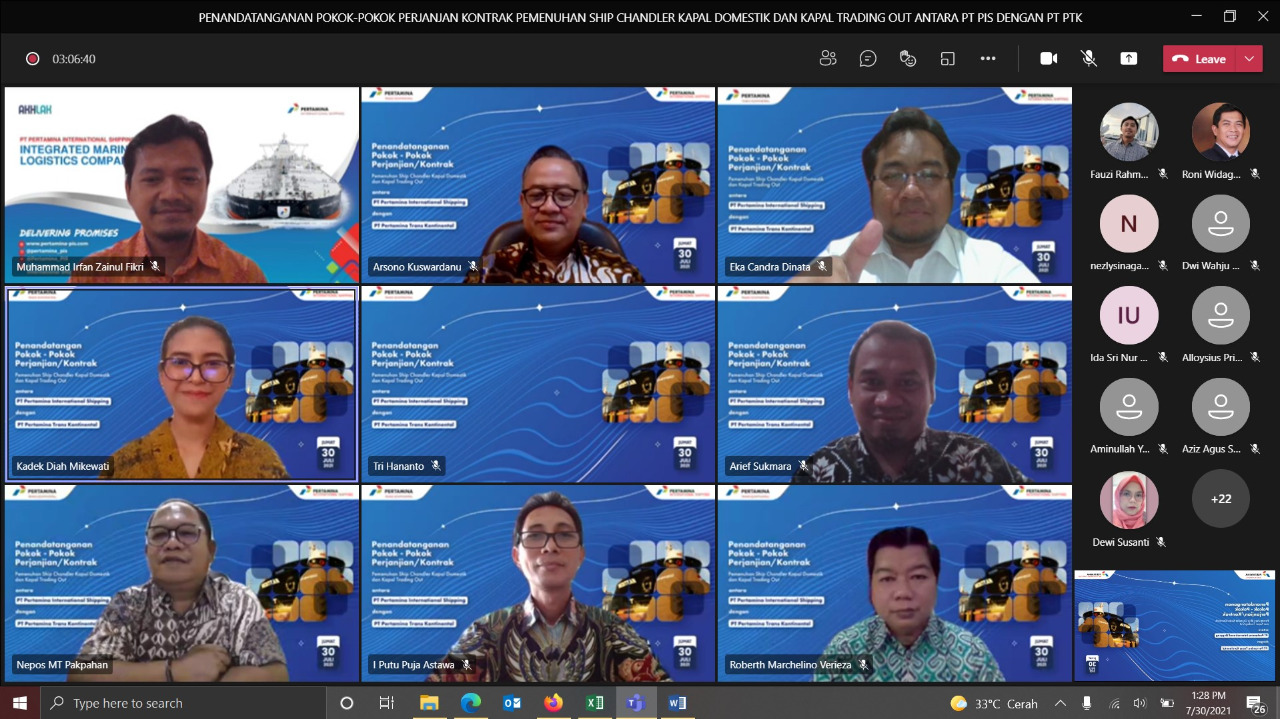Leave the meeting with the Leave button

(x=1199, y=59)
